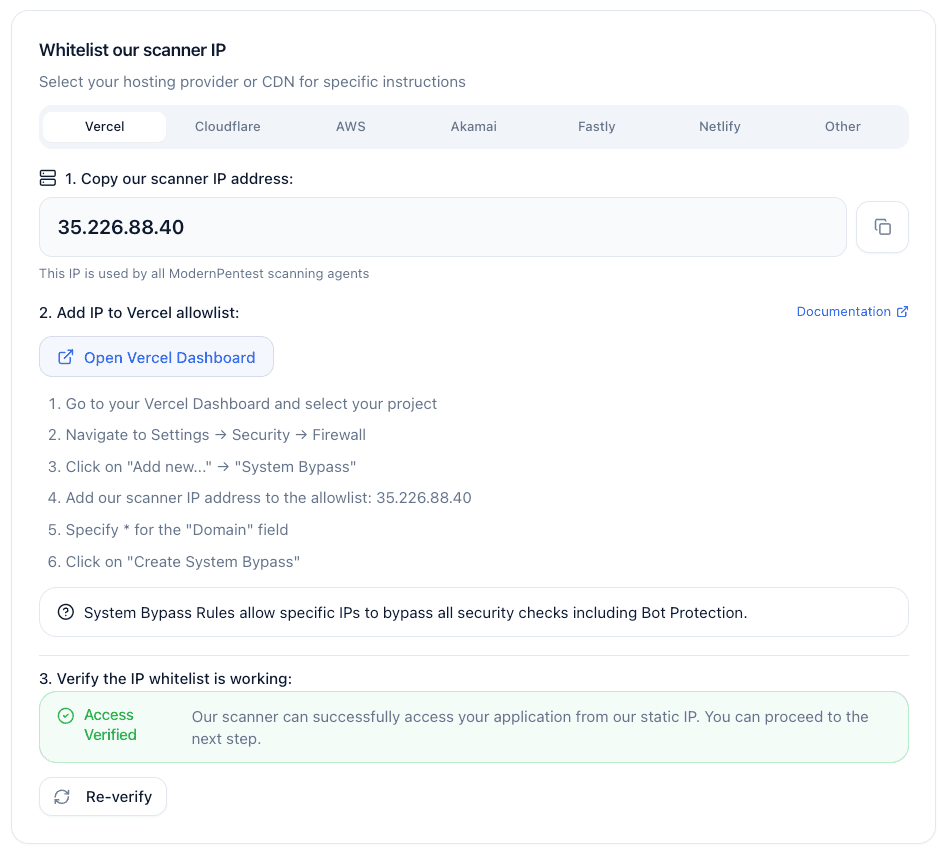
Task: Select the IP address 35.226.88.40 field
Action: pyautogui.click(x=442, y=227)
